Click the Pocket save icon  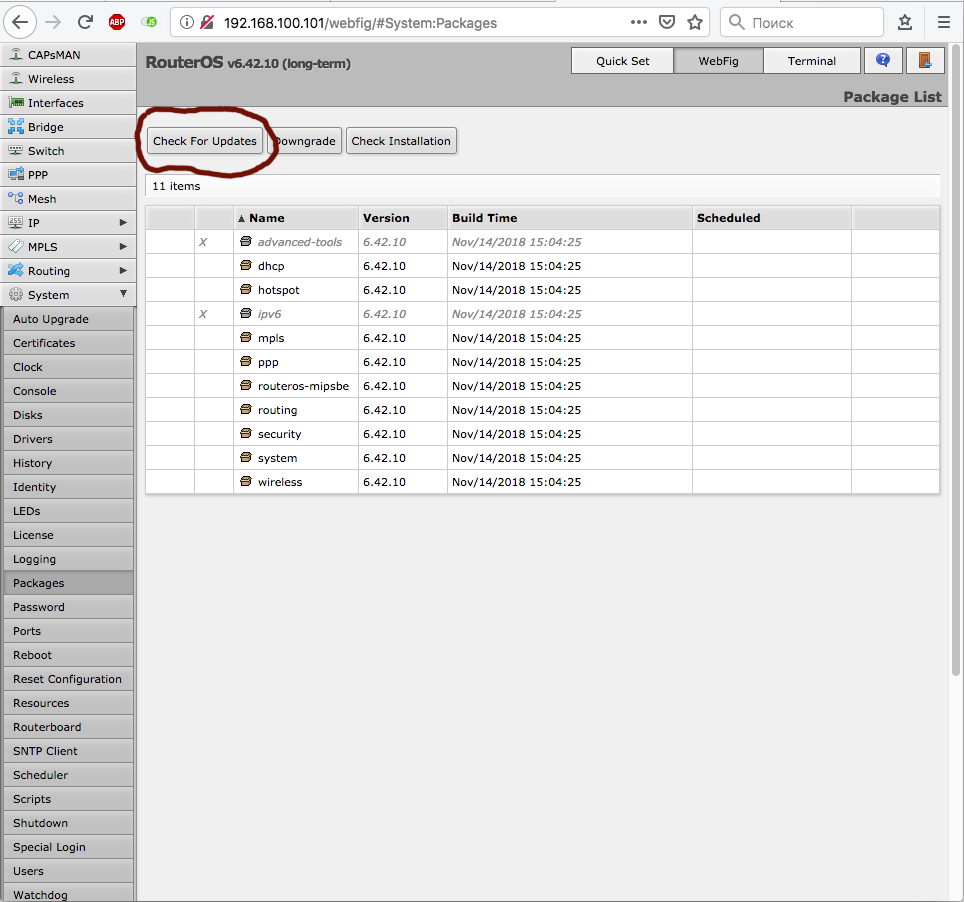(x=666, y=23)
